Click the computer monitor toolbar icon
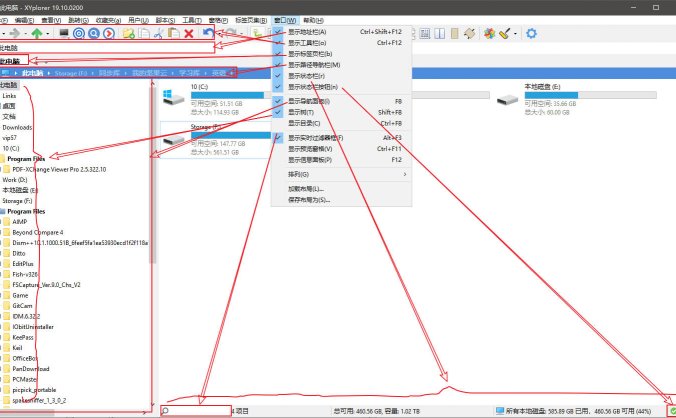The image size is (676, 418). click(64, 33)
